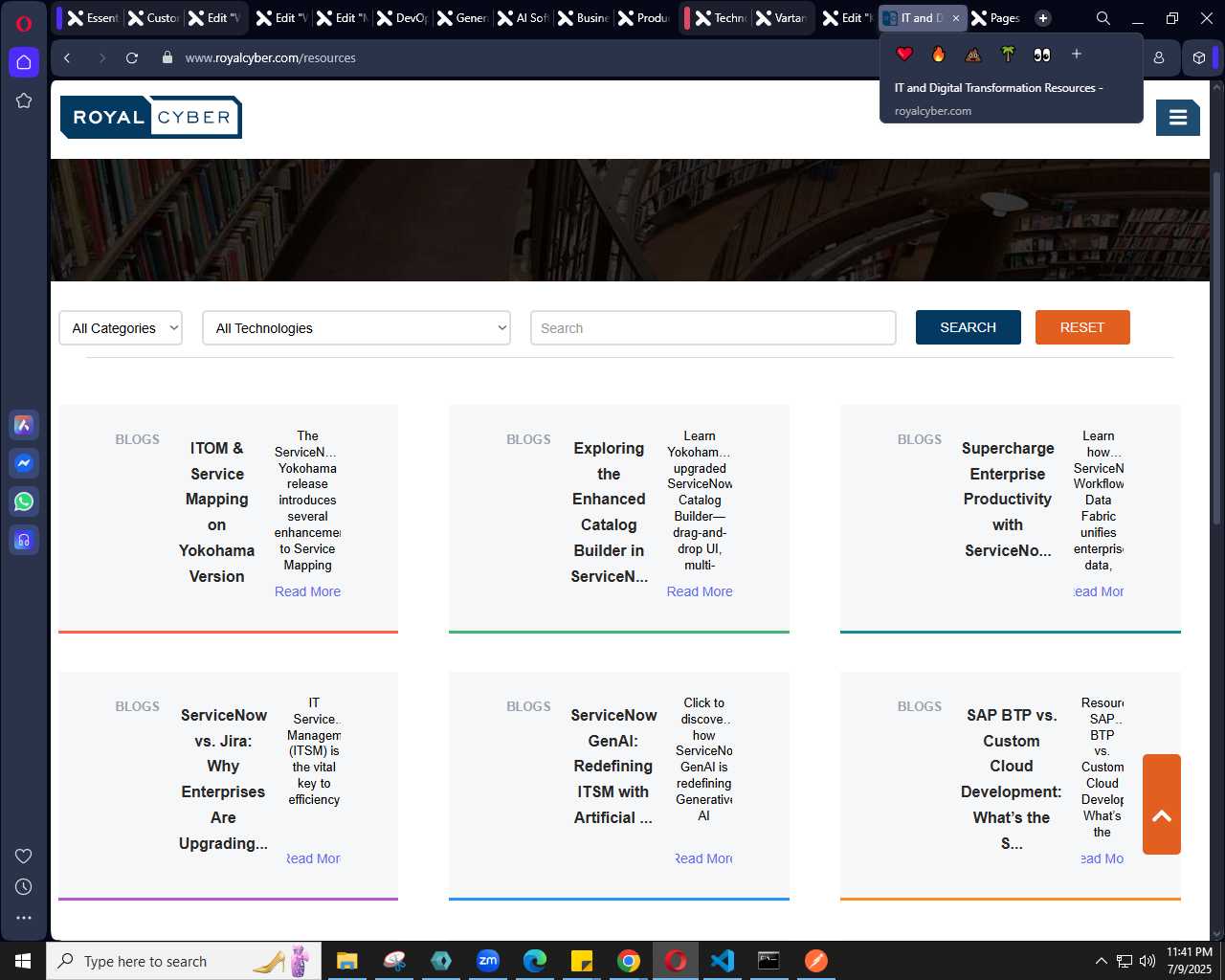Open Microsoft Edge from taskbar
Viewport: 1225px width, 980px height.
(x=535, y=961)
